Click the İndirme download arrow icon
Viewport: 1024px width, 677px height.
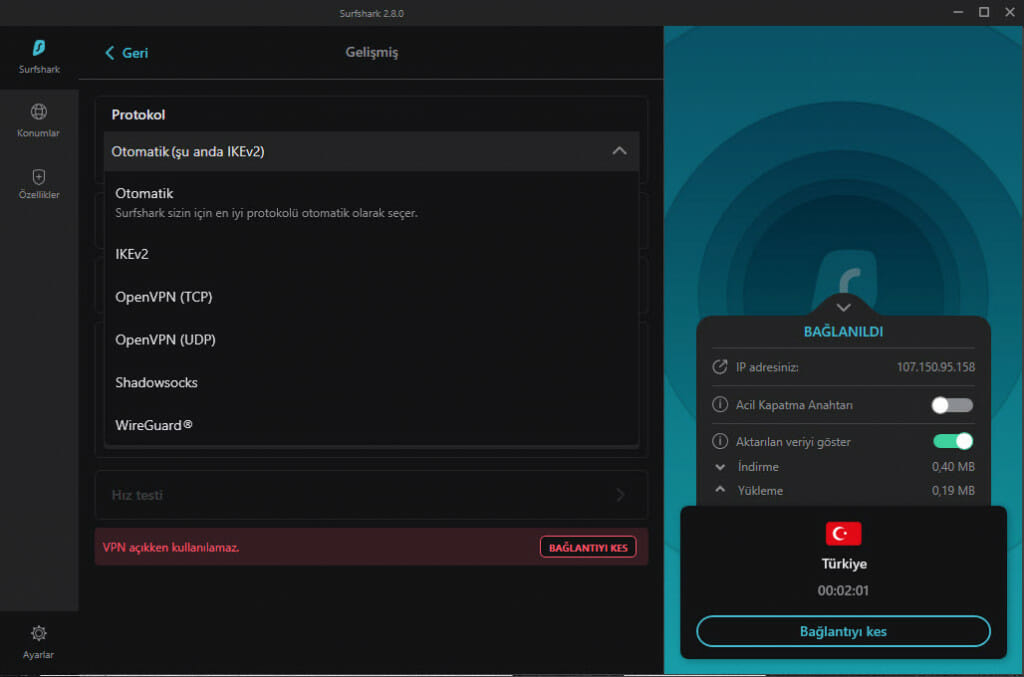tap(720, 467)
